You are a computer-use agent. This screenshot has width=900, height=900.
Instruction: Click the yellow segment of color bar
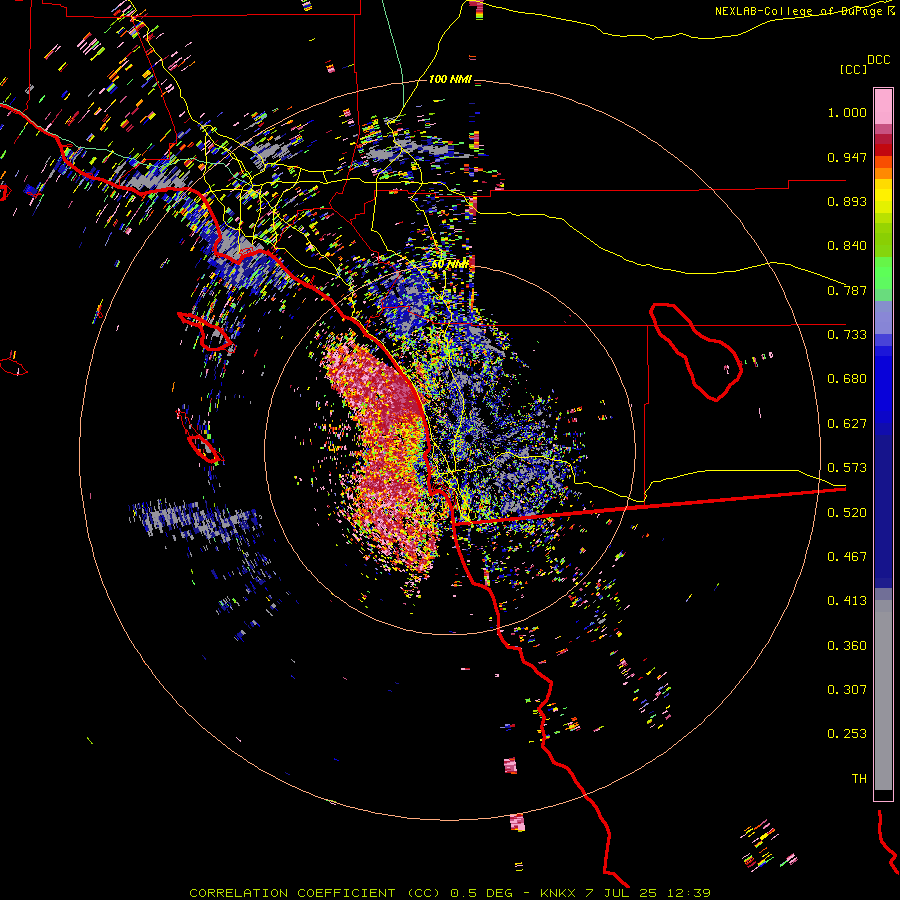(883, 197)
